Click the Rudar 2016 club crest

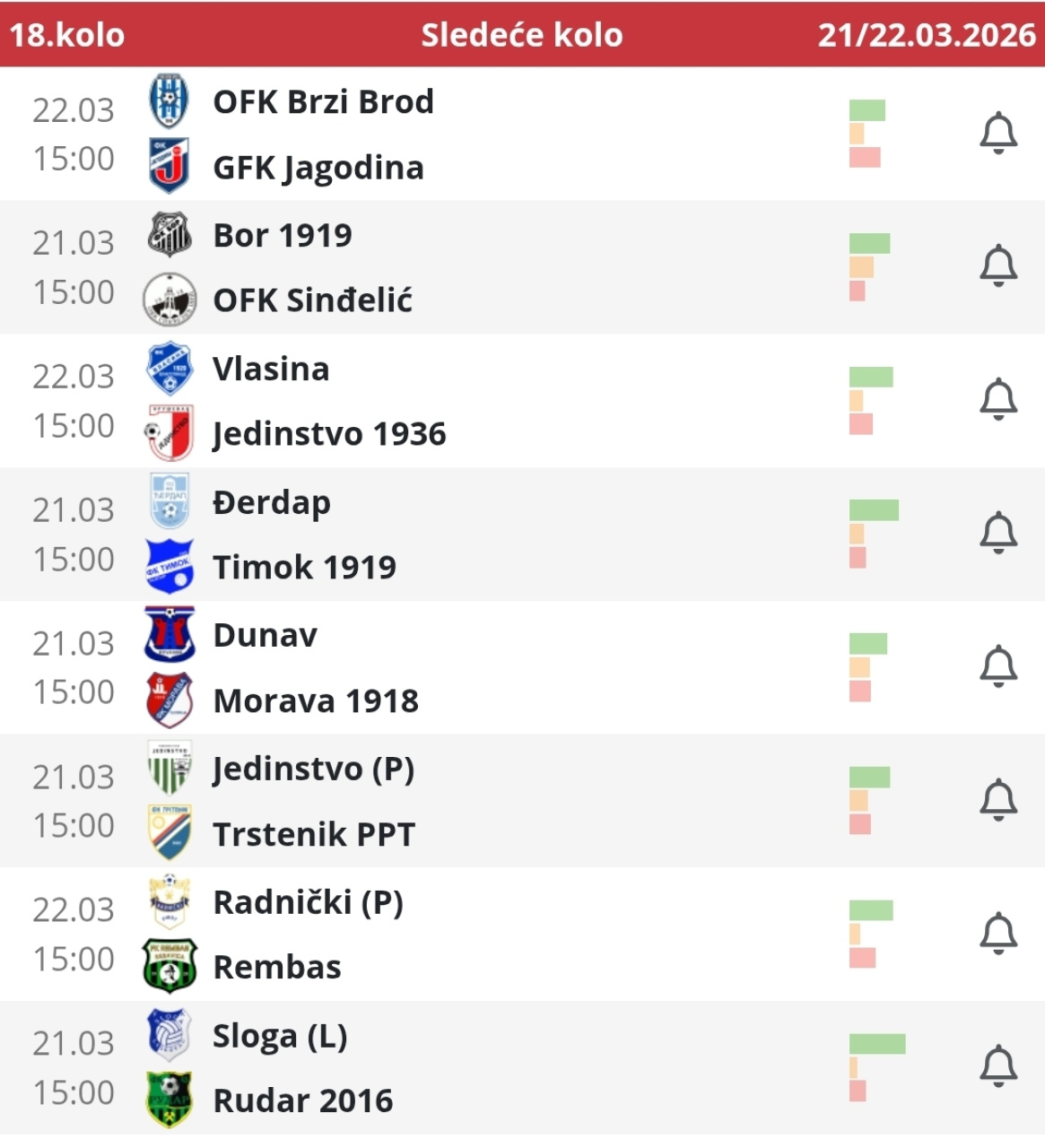tap(170, 1100)
